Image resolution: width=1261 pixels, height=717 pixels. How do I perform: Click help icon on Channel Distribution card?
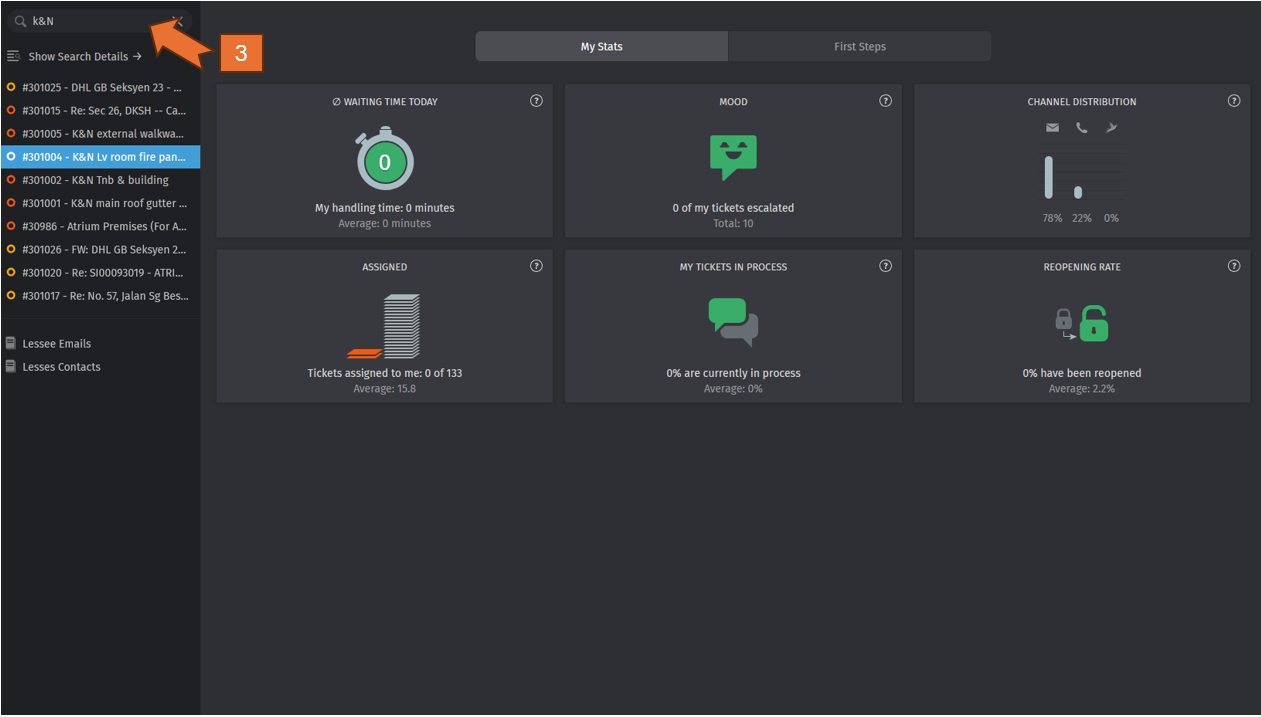1234,101
